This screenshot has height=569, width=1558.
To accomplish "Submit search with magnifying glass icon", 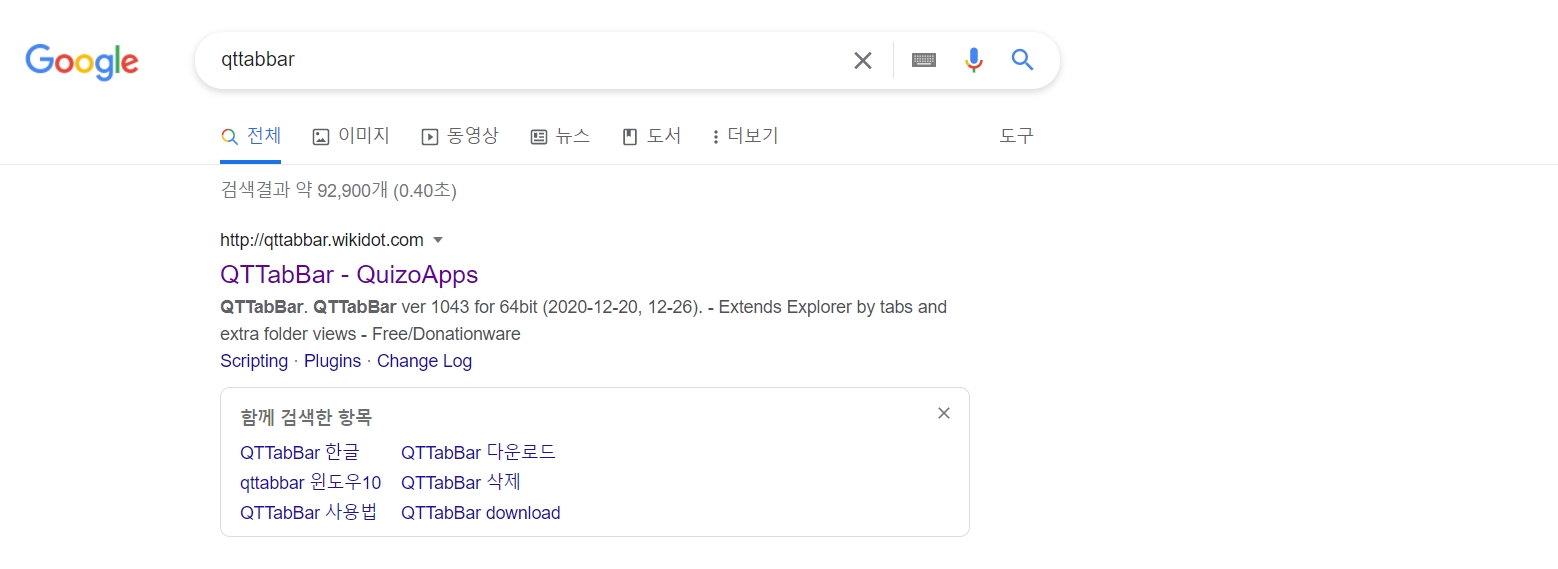I will pos(1022,60).
